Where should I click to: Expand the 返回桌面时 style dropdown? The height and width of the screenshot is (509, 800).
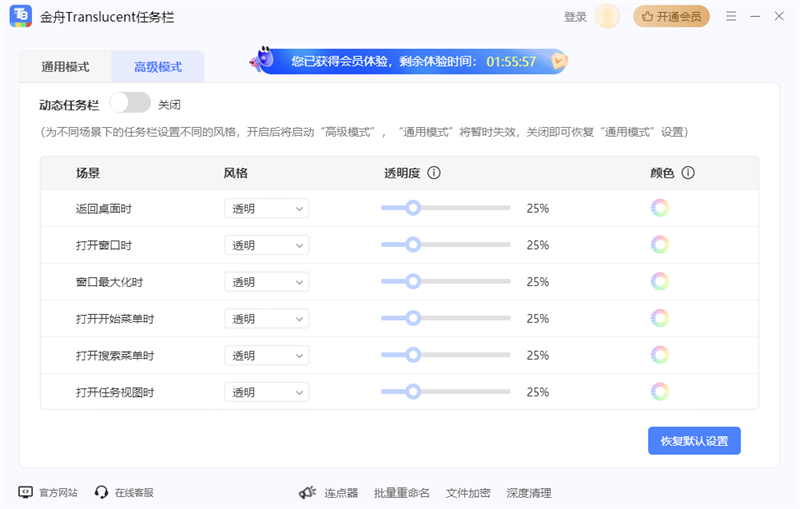266,208
